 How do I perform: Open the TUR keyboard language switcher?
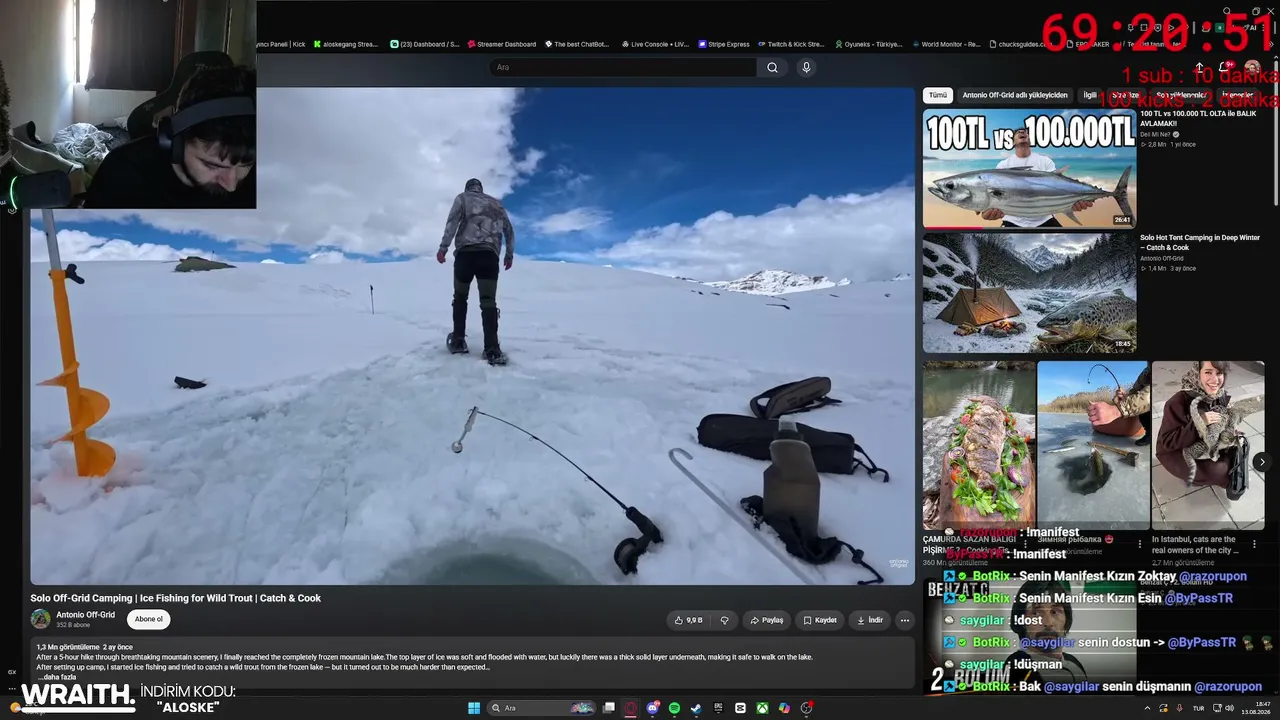(1198, 708)
